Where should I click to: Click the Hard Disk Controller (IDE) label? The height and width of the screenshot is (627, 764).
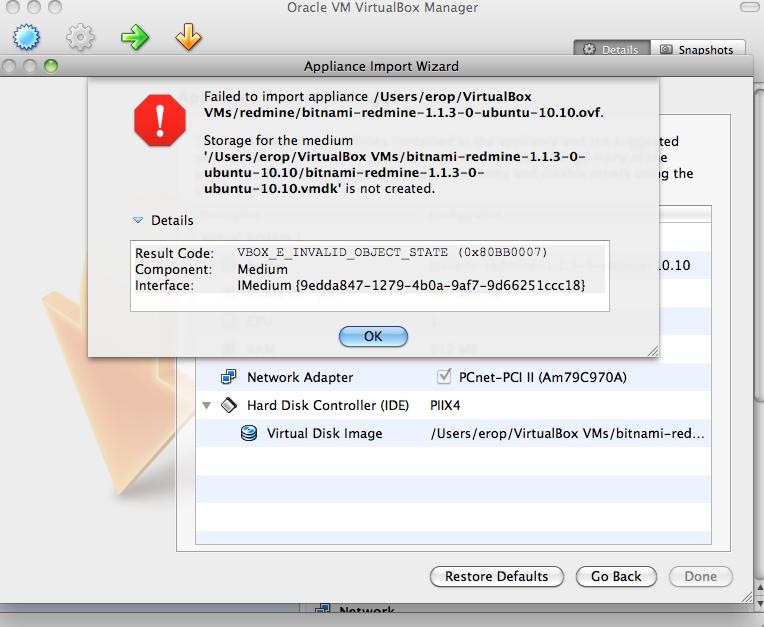pos(328,405)
